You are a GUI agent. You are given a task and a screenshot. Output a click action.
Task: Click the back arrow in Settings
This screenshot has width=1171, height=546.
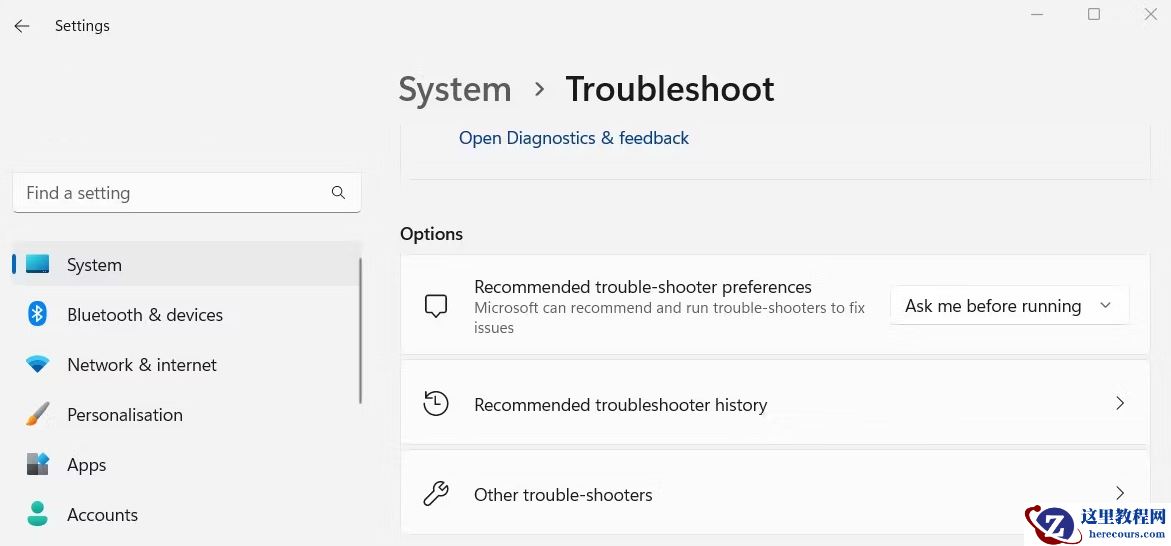coord(22,26)
